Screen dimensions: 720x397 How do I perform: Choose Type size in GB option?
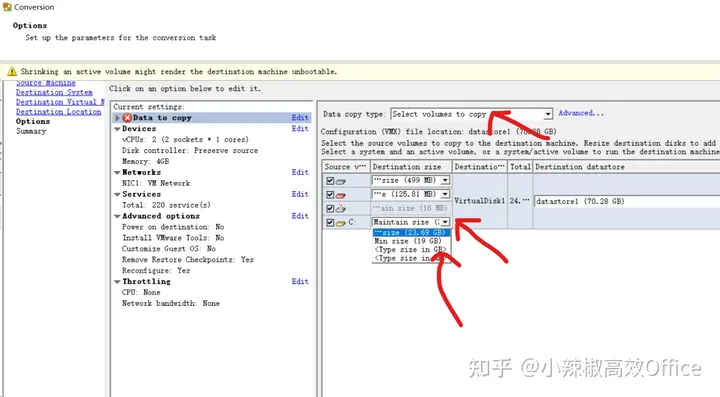click(x=411, y=250)
